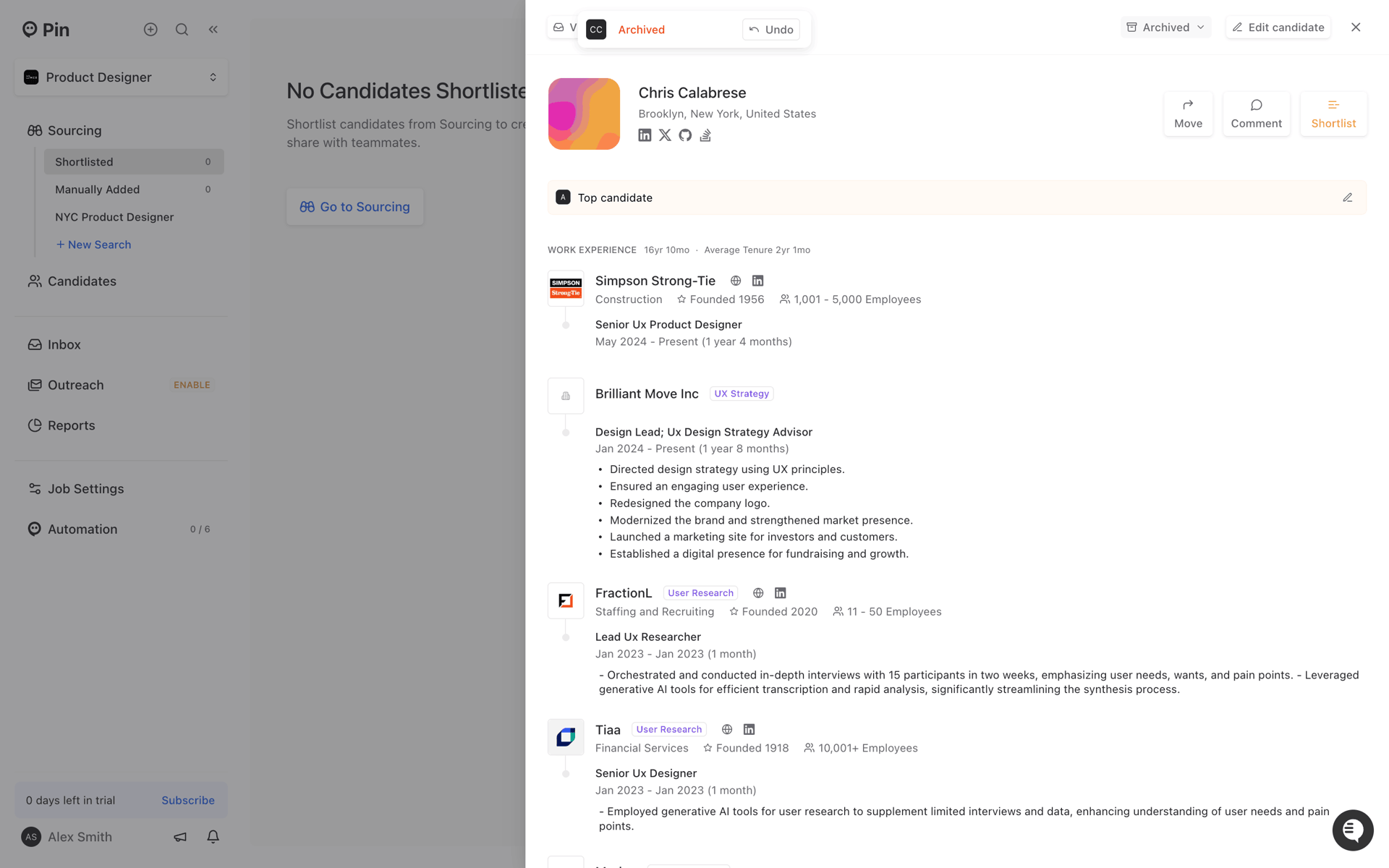Click the Go to Sourcing button
The width and height of the screenshot is (1389, 868).
(x=354, y=207)
